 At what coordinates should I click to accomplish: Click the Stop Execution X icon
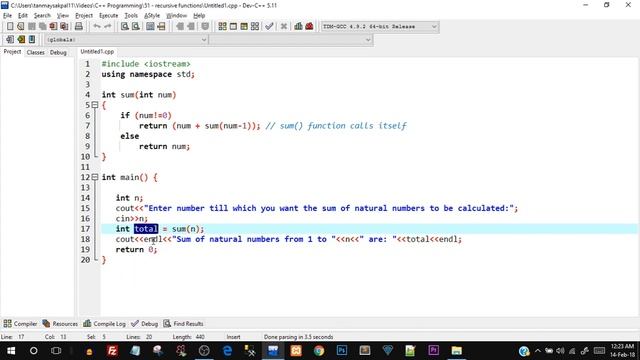284,27
